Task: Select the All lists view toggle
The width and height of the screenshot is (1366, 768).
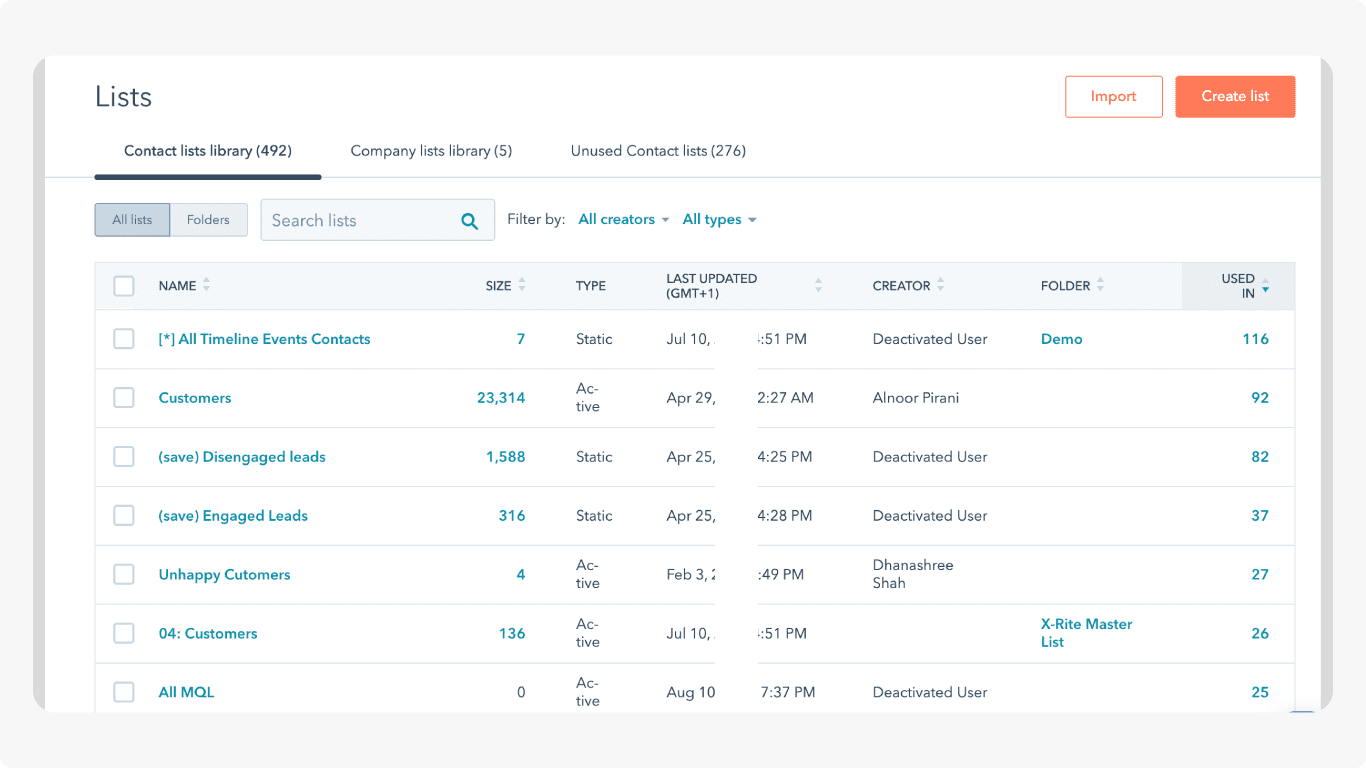Action: [x=133, y=220]
